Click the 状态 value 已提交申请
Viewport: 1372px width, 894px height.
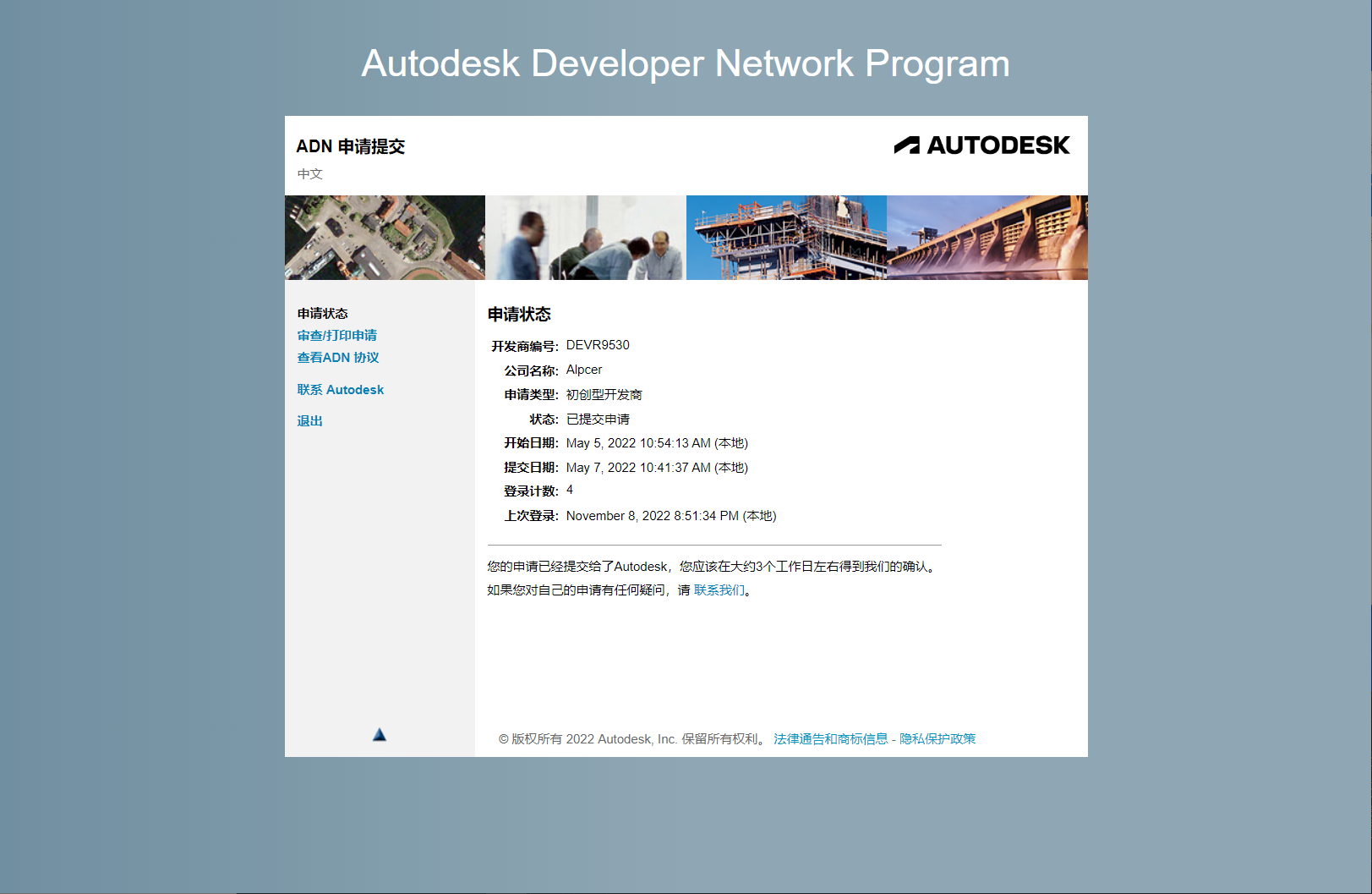pos(598,419)
